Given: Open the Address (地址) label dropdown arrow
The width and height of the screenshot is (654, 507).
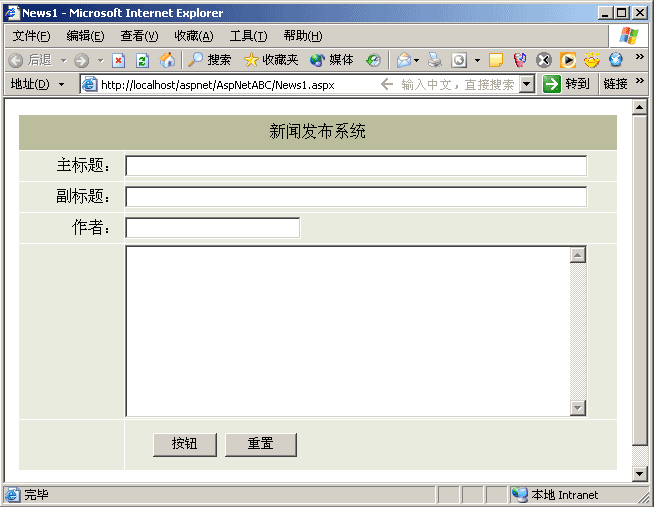Looking at the screenshot, I should click(62, 85).
